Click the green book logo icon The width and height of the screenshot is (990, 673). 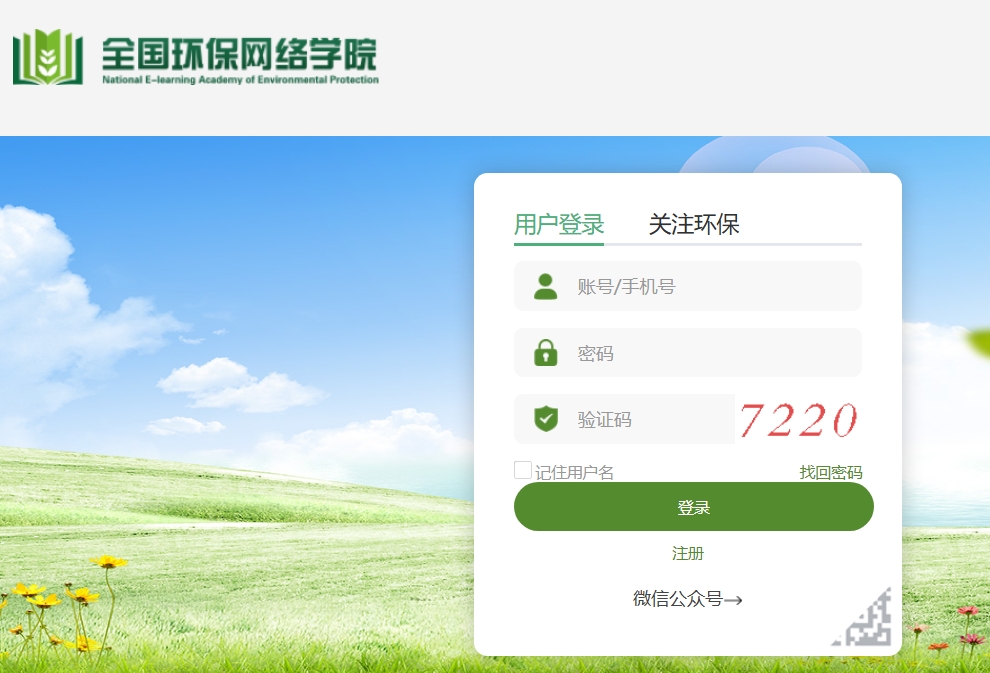click(48, 57)
